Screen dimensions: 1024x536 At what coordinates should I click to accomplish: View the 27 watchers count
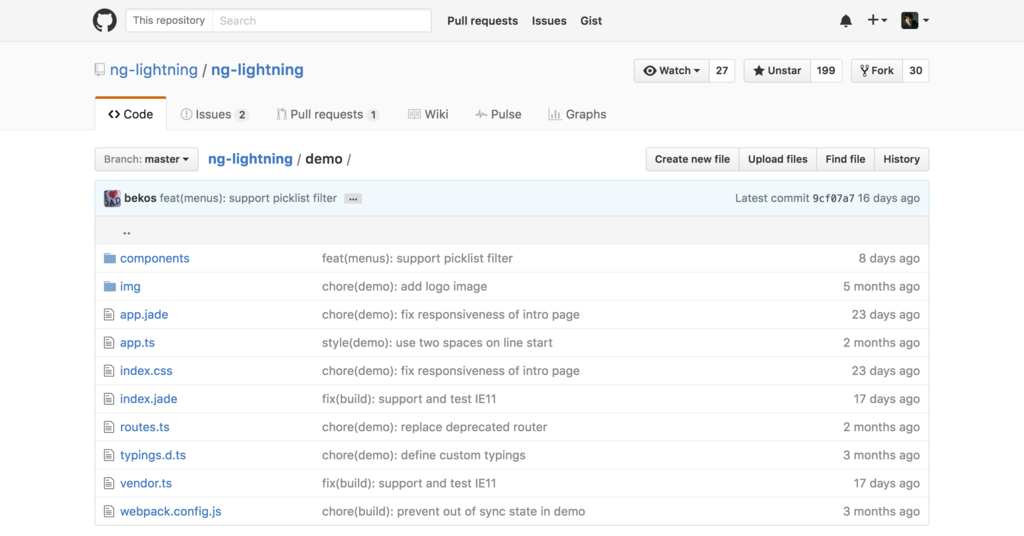(722, 71)
